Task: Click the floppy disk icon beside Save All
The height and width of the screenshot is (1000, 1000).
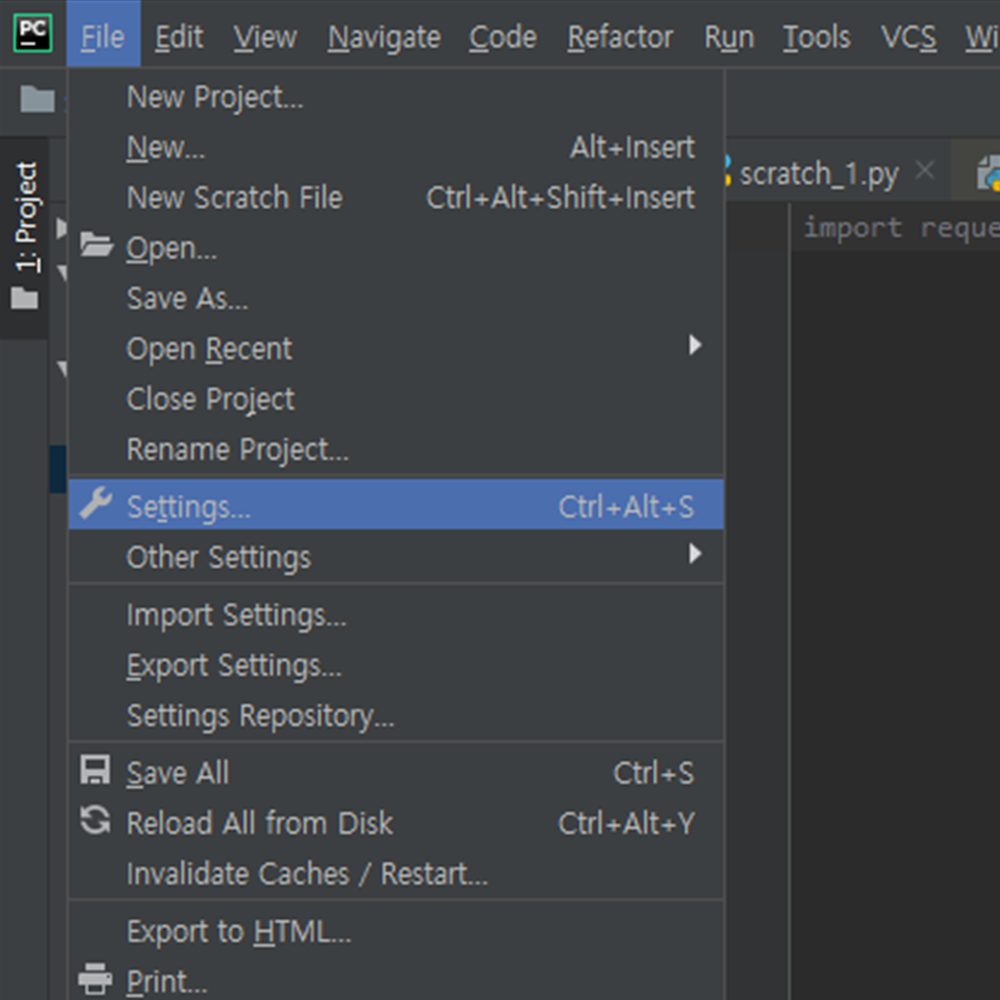Action: pyautogui.click(x=95, y=770)
